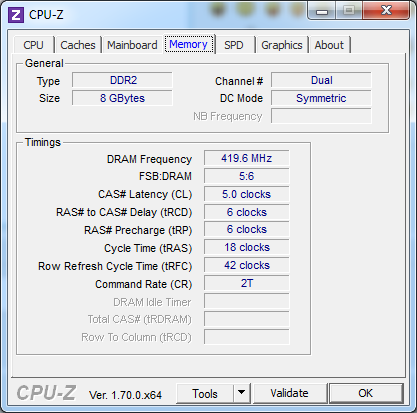Close the CPU-Z window
Viewport: 417px width, 413px height.
386,11
